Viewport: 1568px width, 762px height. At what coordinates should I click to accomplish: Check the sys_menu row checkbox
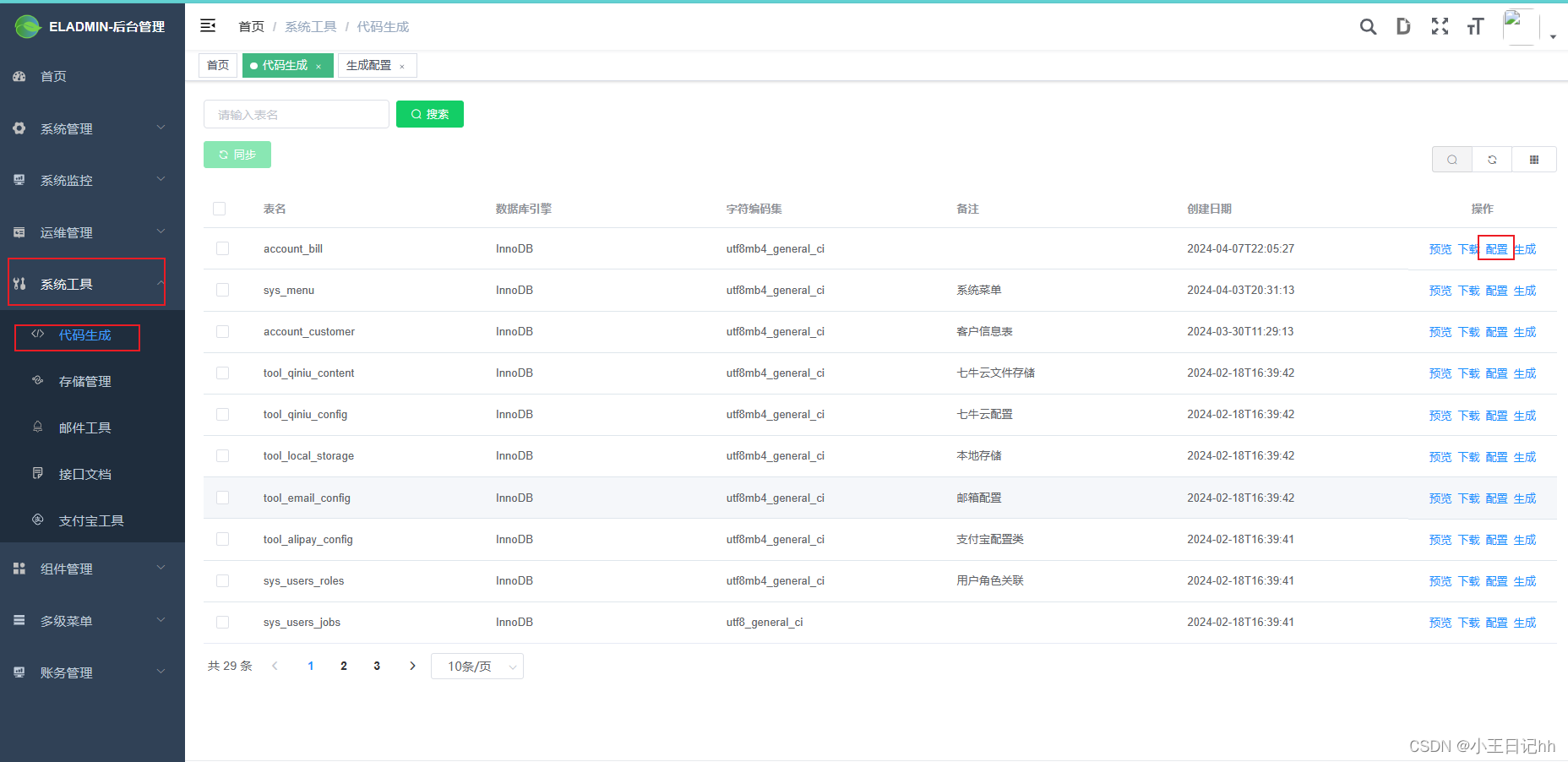[x=223, y=290]
